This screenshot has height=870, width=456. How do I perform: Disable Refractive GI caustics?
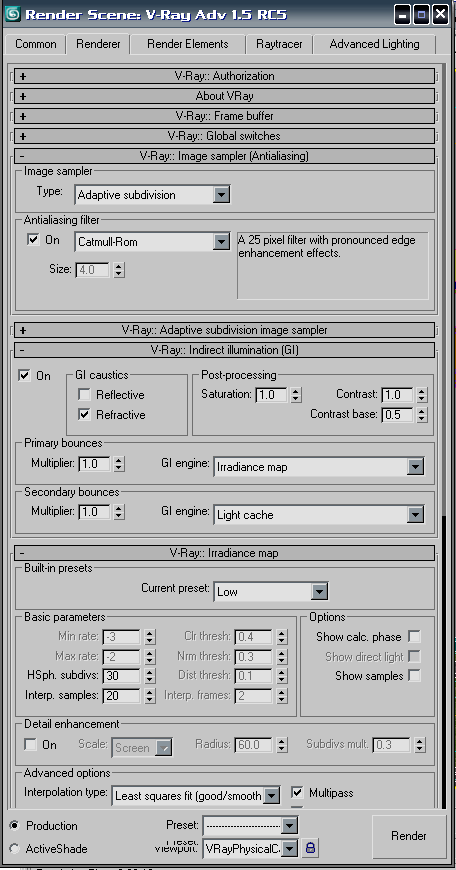(x=84, y=414)
